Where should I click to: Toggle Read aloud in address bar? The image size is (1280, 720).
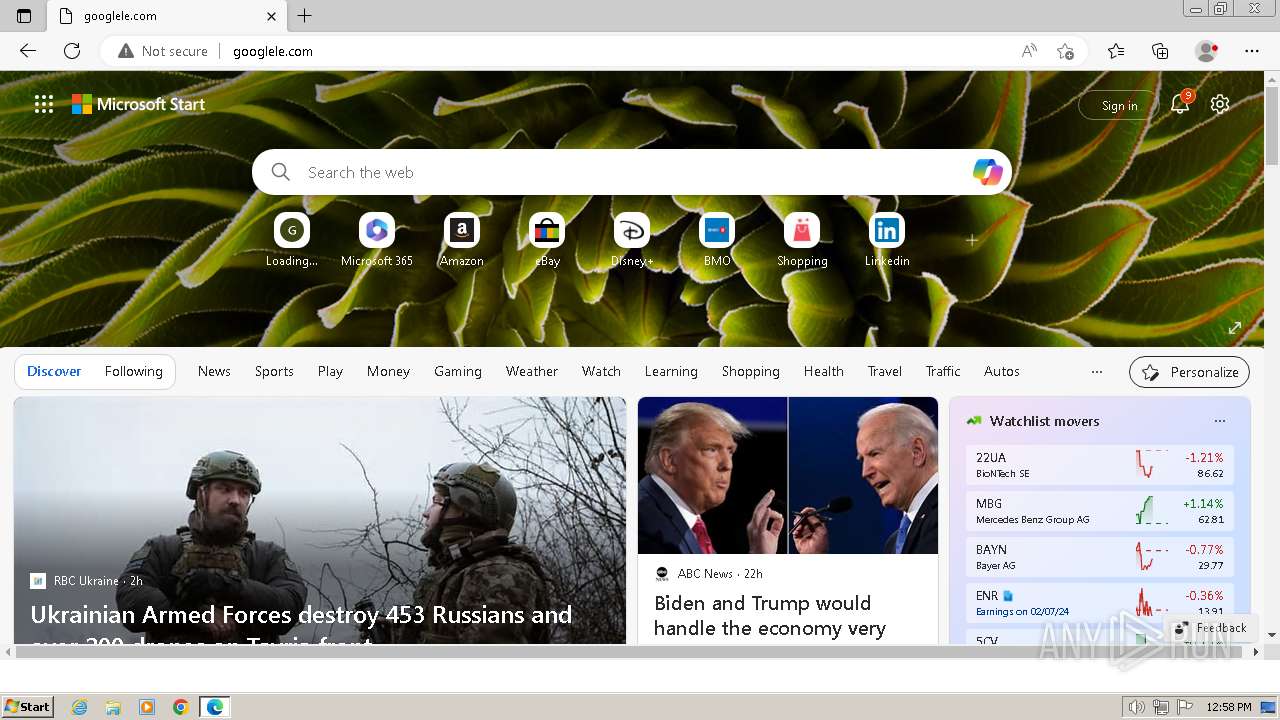tap(1029, 51)
